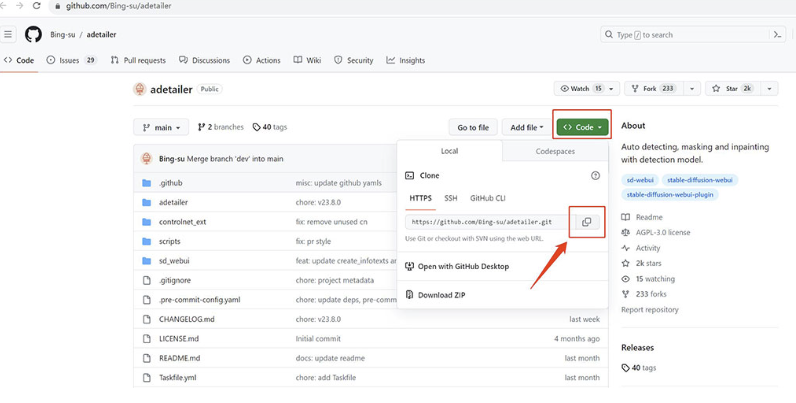This screenshot has height=403, width=796.
Task: Click the Fork button
Action: (653, 88)
